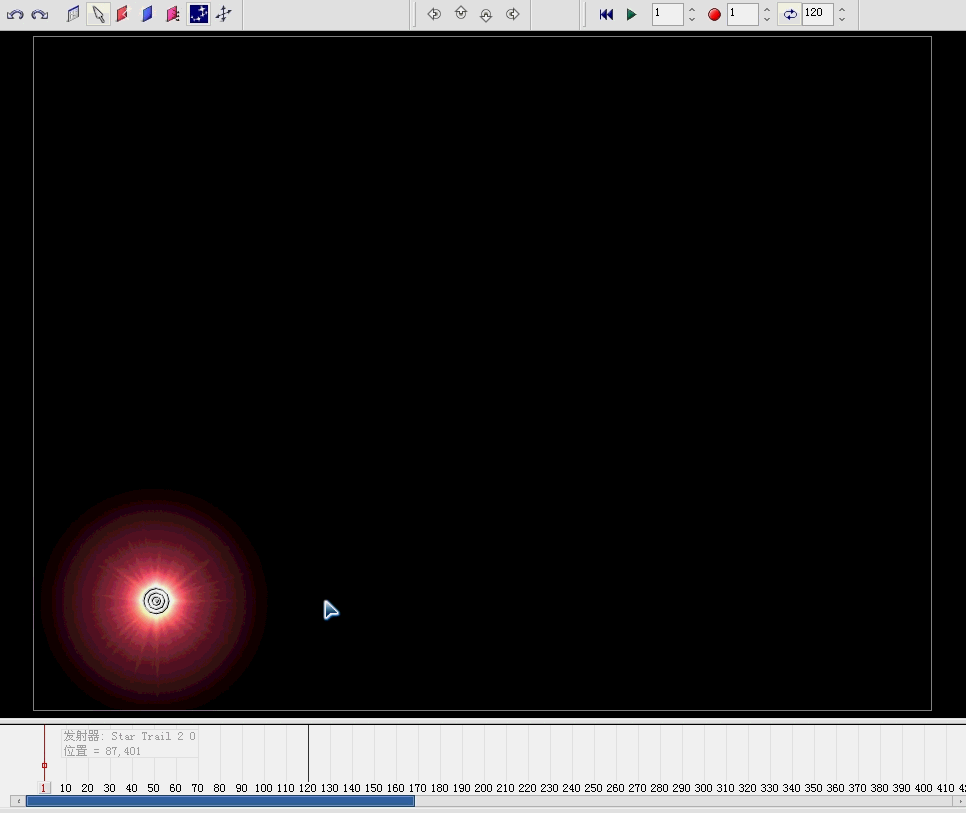Click the emitter name text 'Star Trail 2 0'
Image resolution: width=966 pixels, height=813 pixels.
153,736
